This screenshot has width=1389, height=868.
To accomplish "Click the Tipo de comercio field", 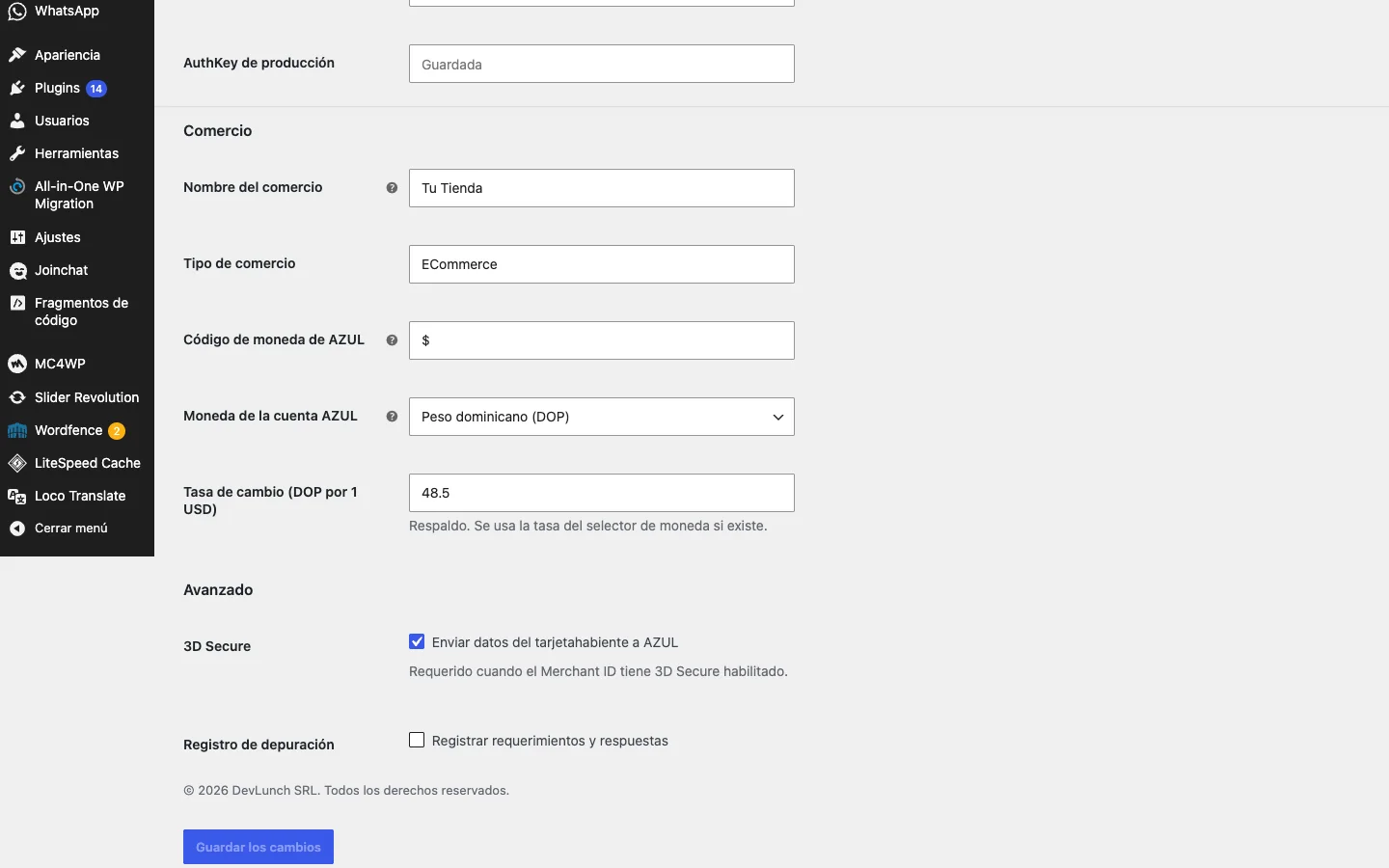I will point(602,264).
